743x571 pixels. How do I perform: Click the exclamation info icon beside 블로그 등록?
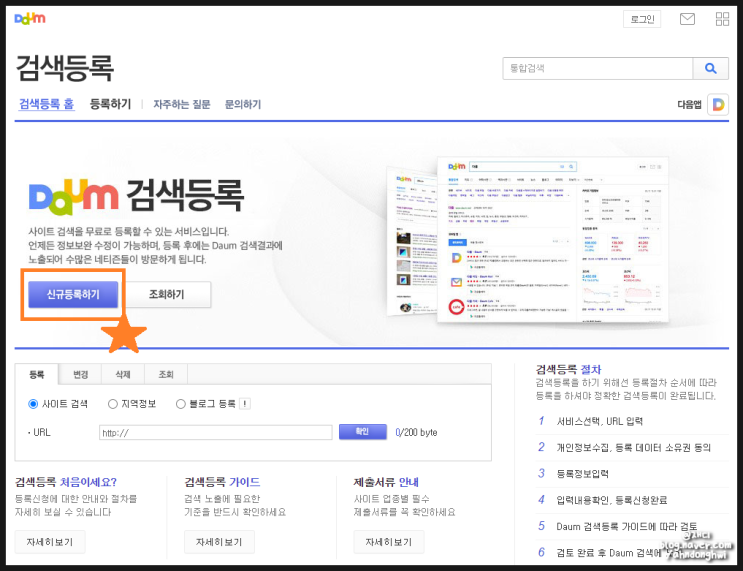click(x=245, y=404)
